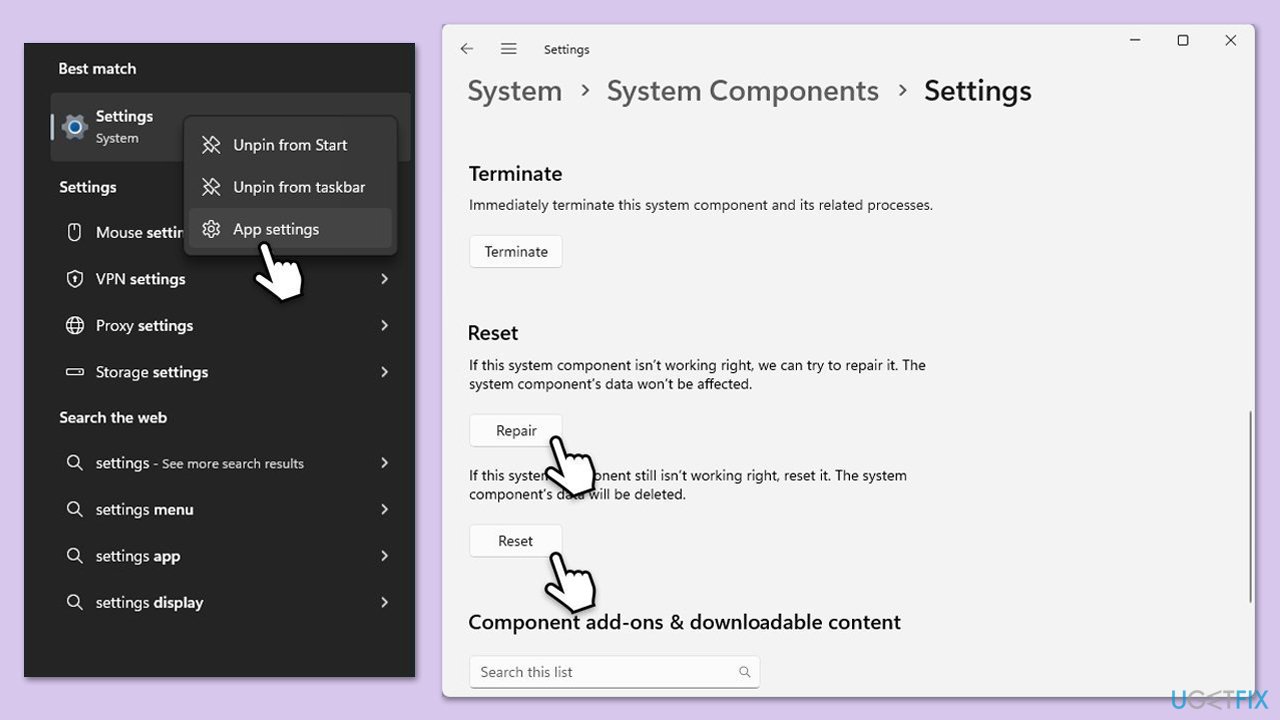Expand the settings display result chevron
1280x720 pixels.
(x=384, y=602)
